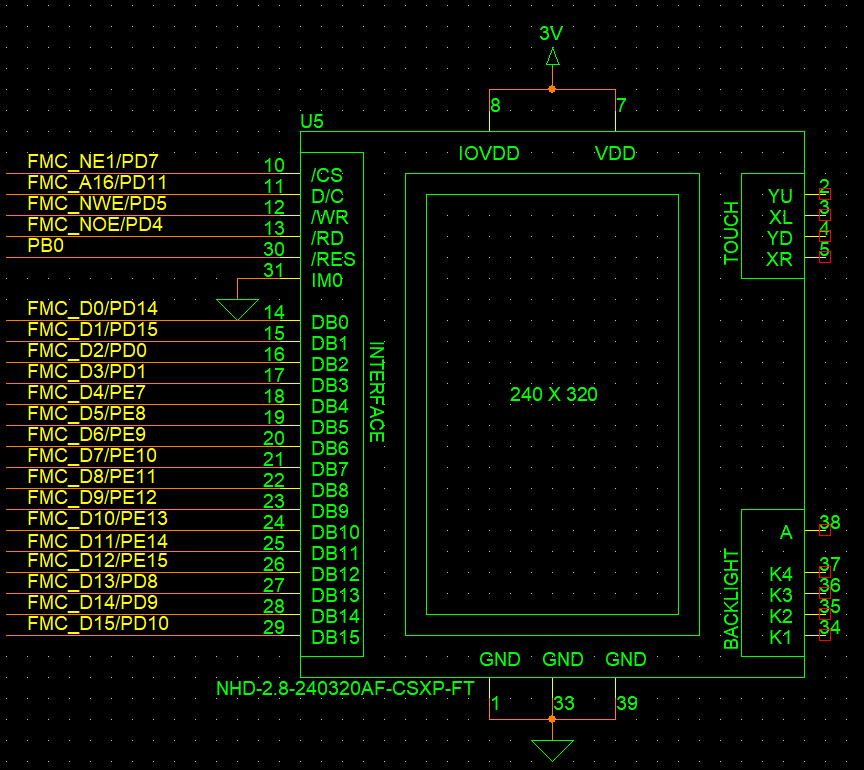The height and width of the screenshot is (770, 864).
Task: Click the vertical INTERFACE label
Action: tap(377, 392)
